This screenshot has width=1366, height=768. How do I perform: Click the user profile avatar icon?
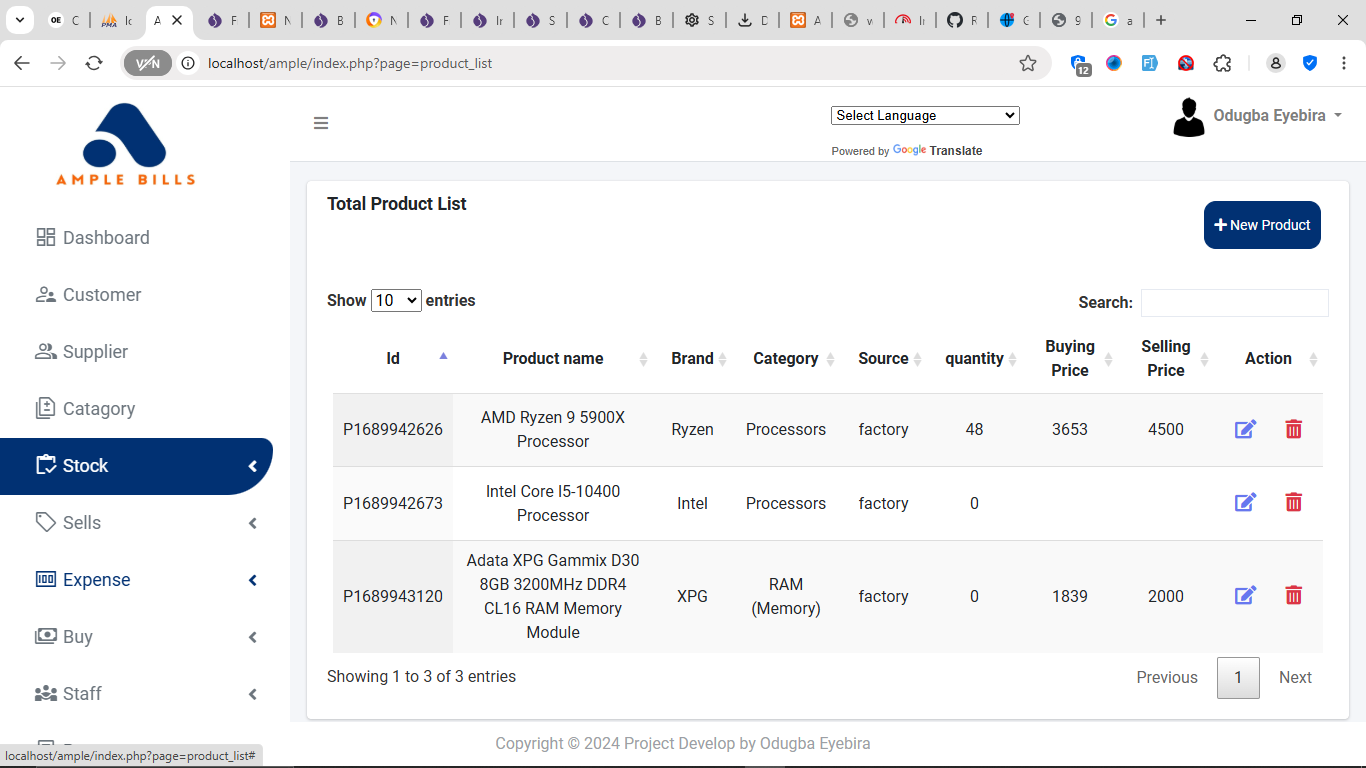click(x=1188, y=117)
